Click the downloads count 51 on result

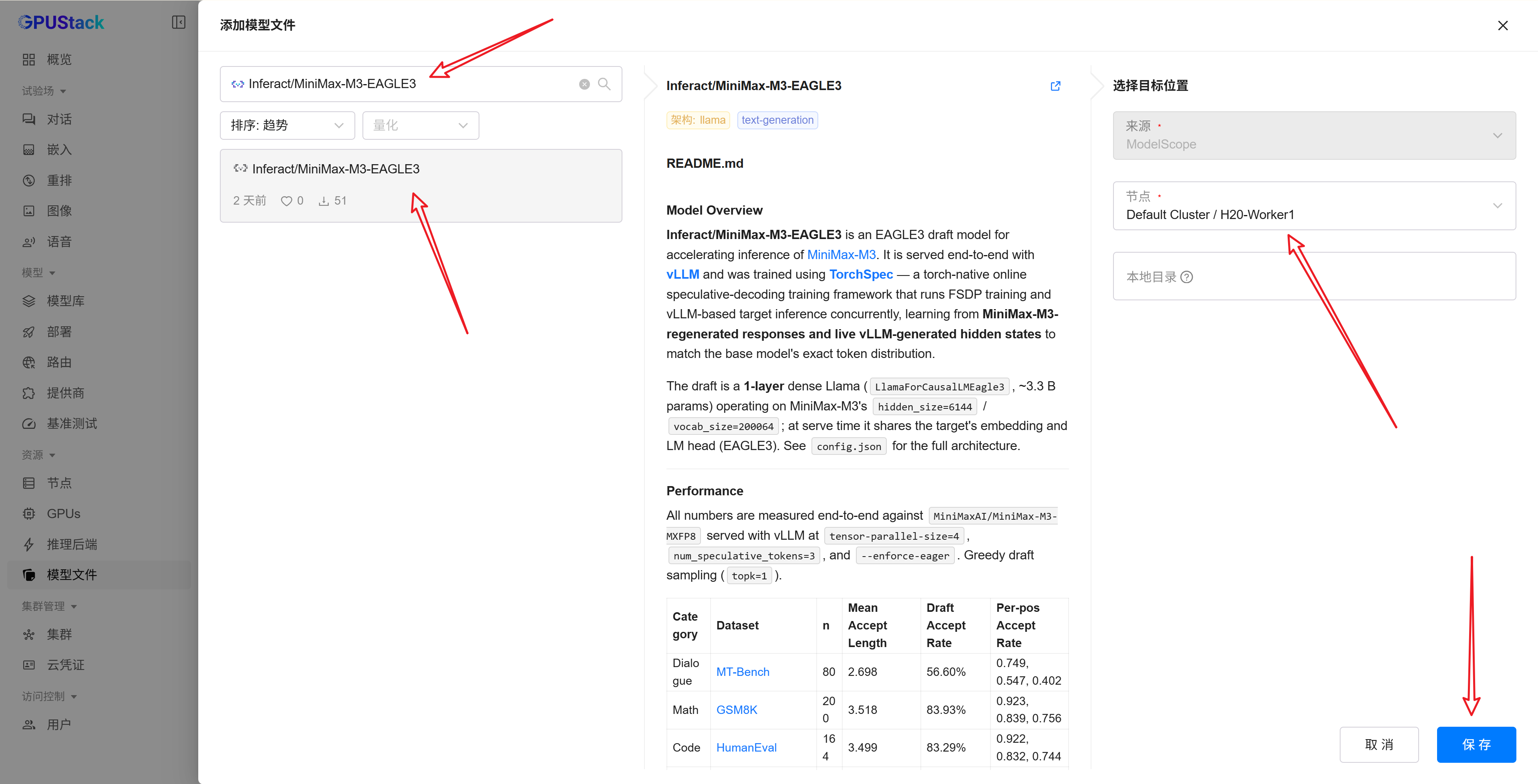(332, 201)
